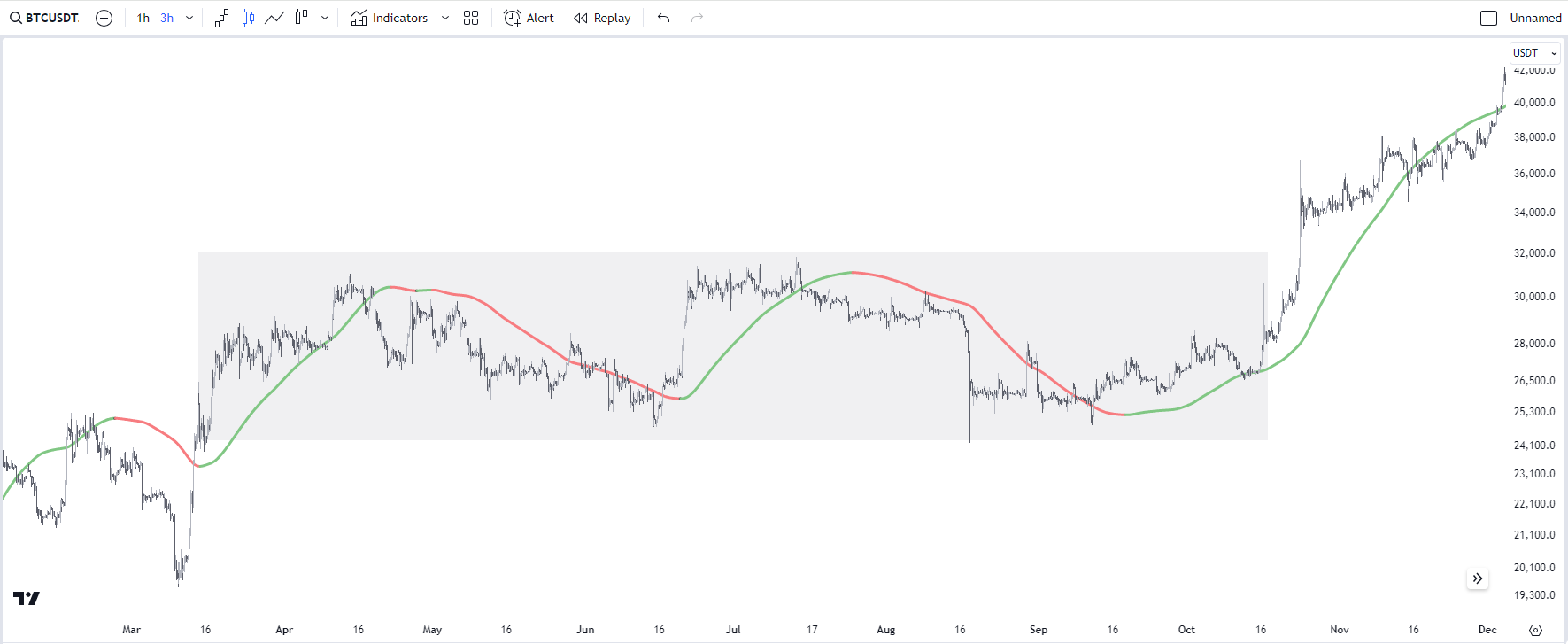This screenshot has width=1568, height=644.
Task: Open chart settings gear at bottom right
Action: pos(1535,630)
